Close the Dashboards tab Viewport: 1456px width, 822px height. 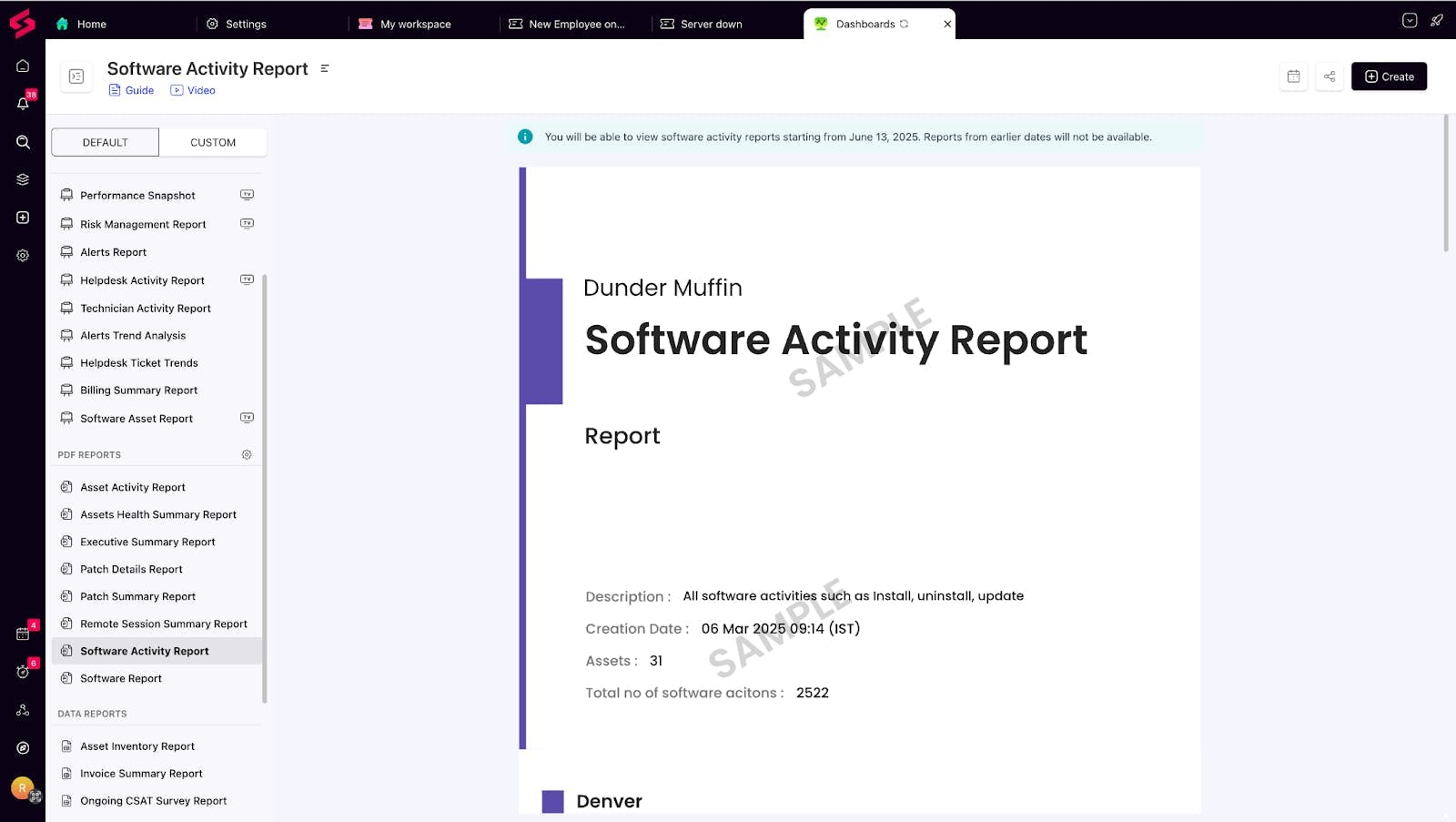(947, 24)
